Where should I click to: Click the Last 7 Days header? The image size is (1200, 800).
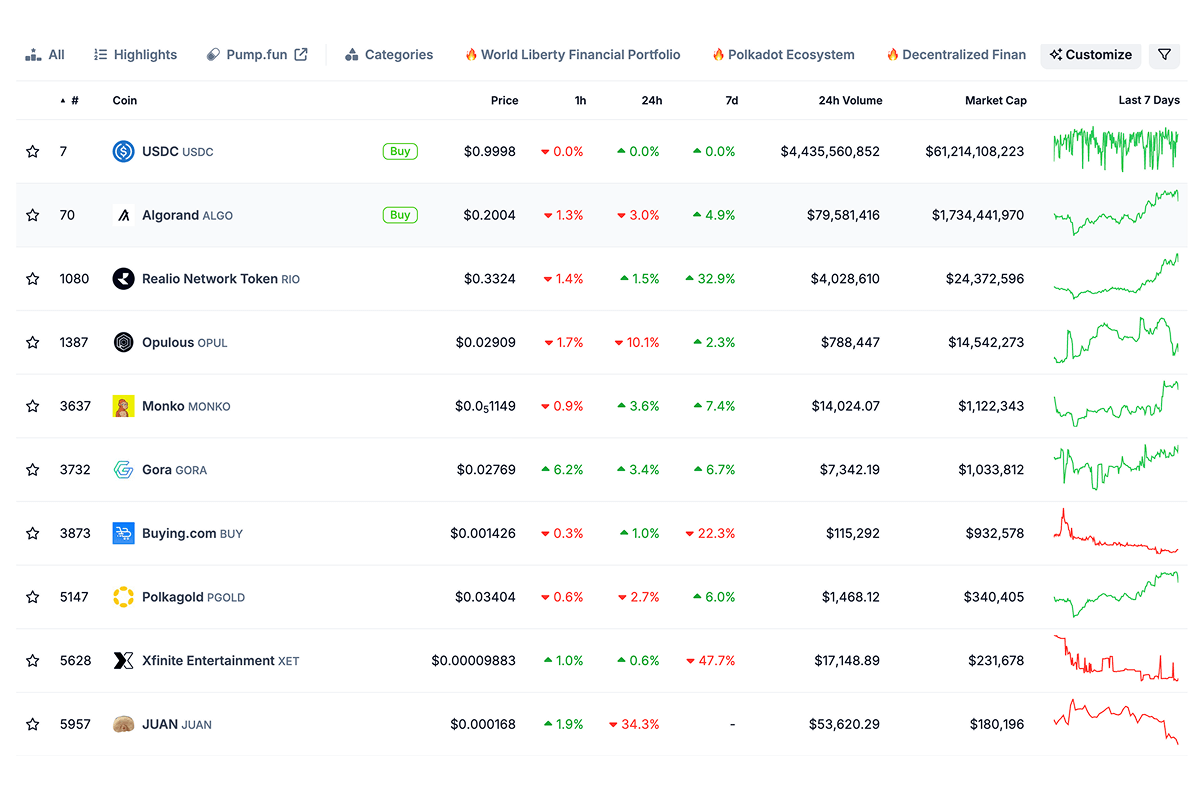(x=1149, y=100)
